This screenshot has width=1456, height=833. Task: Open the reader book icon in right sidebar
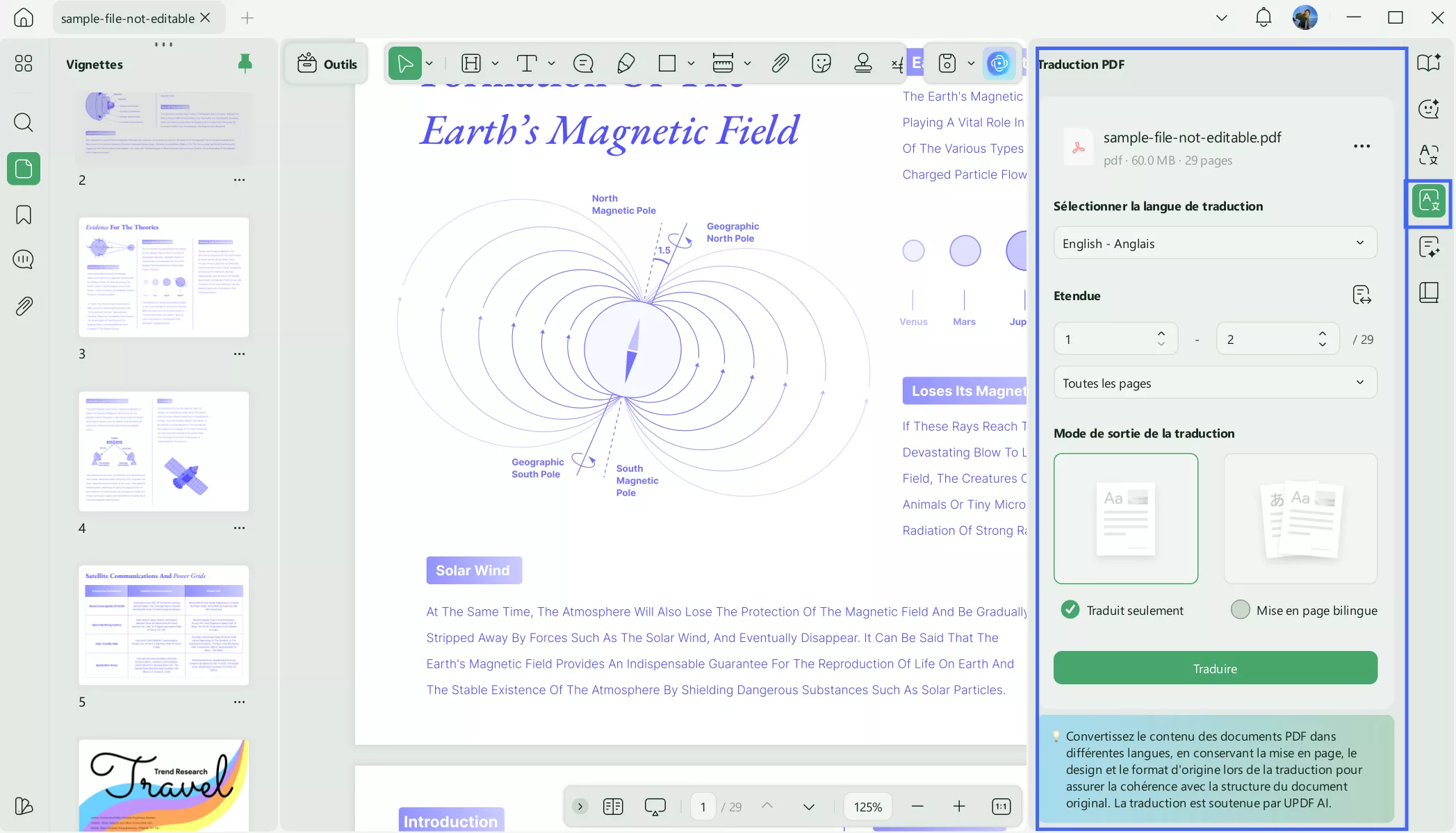(1429, 63)
